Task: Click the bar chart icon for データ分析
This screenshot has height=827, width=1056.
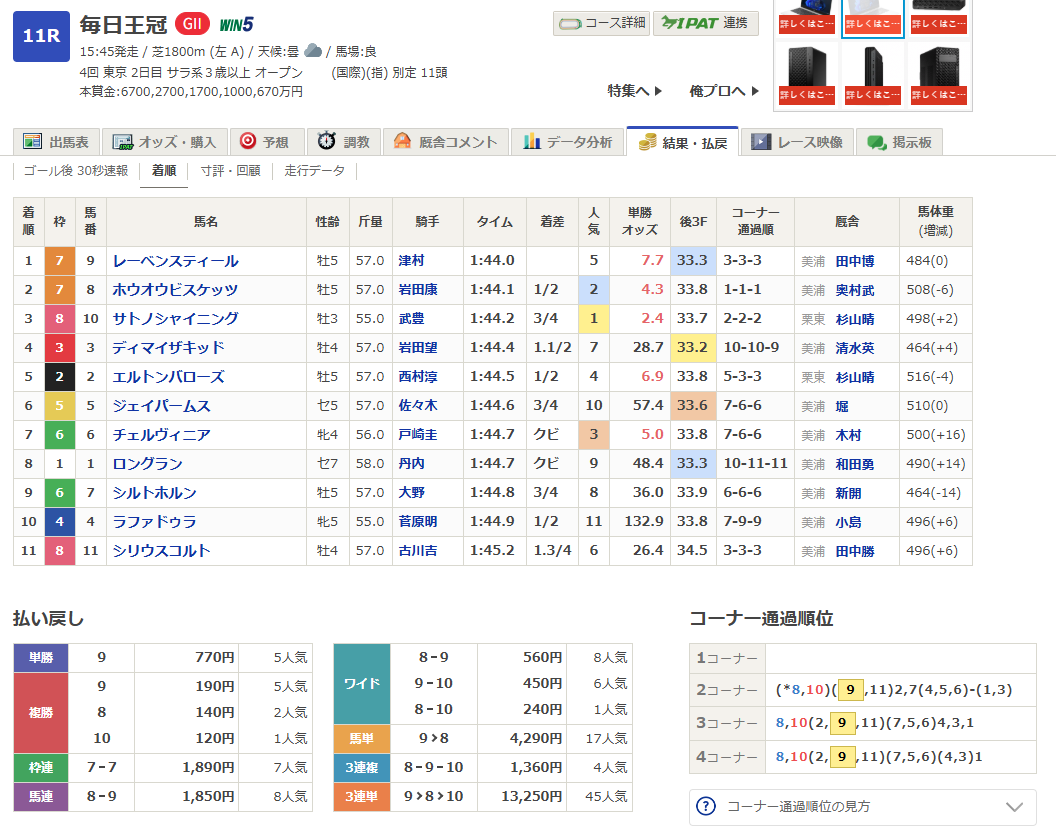Action: [x=532, y=142]
